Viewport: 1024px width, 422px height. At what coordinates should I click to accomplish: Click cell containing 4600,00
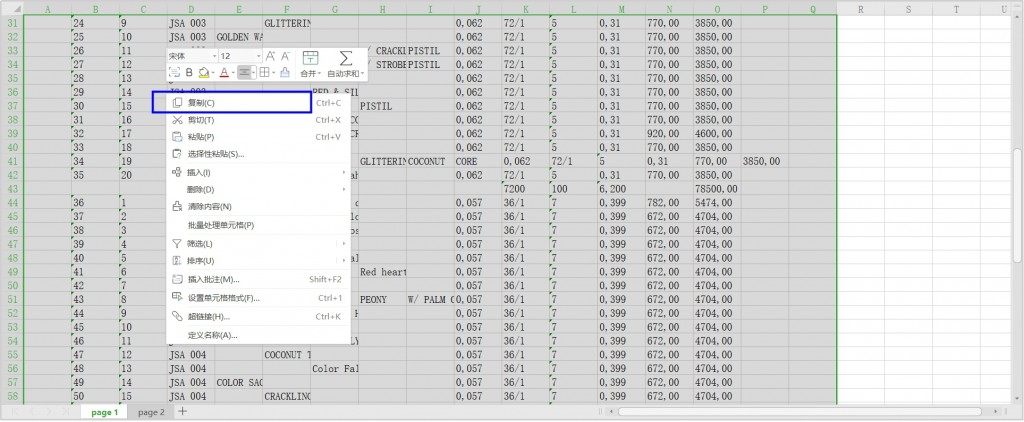(x=717, y=133)
